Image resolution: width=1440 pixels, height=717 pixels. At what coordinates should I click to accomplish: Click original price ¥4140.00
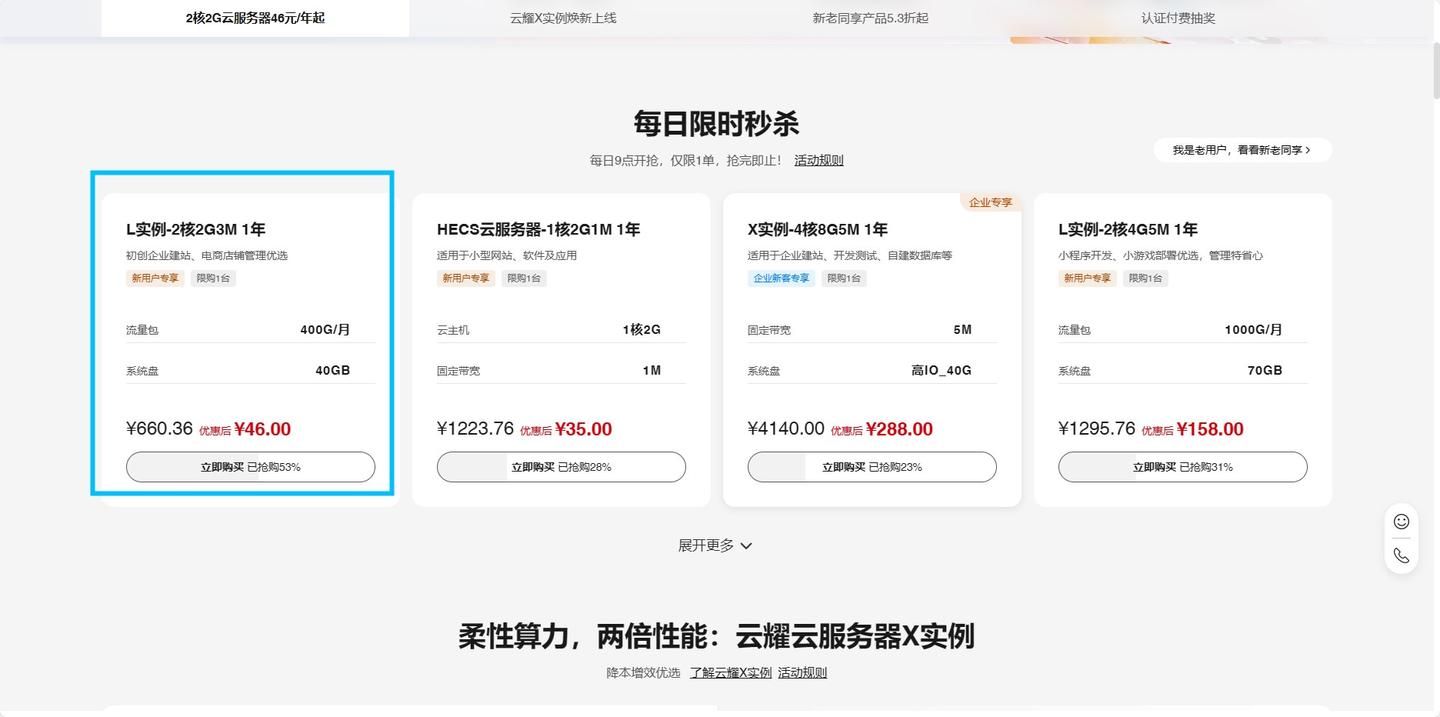(786, 429)
